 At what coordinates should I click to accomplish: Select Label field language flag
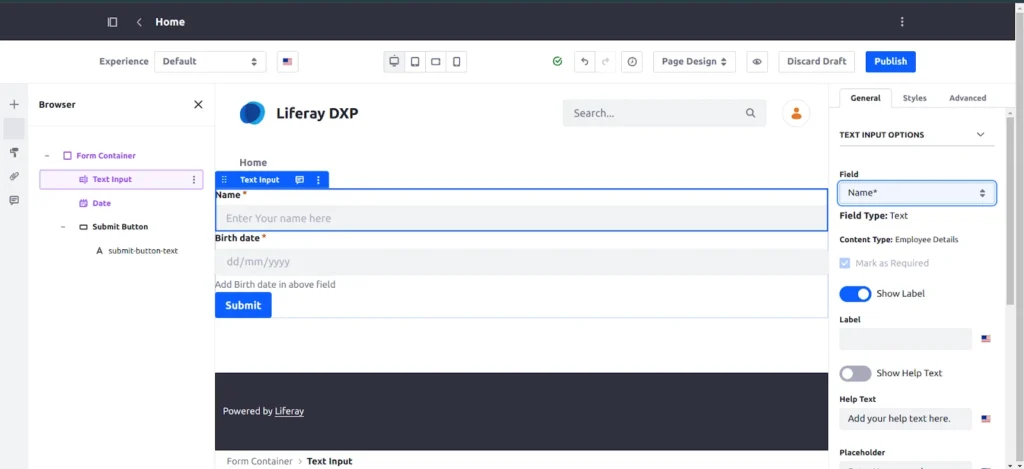click(x=985, y=339)
